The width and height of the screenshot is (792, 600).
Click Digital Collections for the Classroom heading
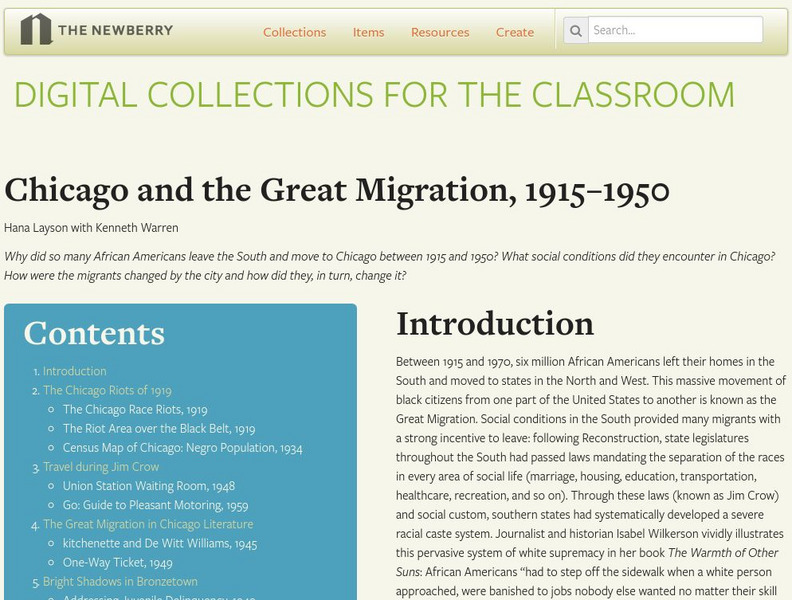coord(374,94)
